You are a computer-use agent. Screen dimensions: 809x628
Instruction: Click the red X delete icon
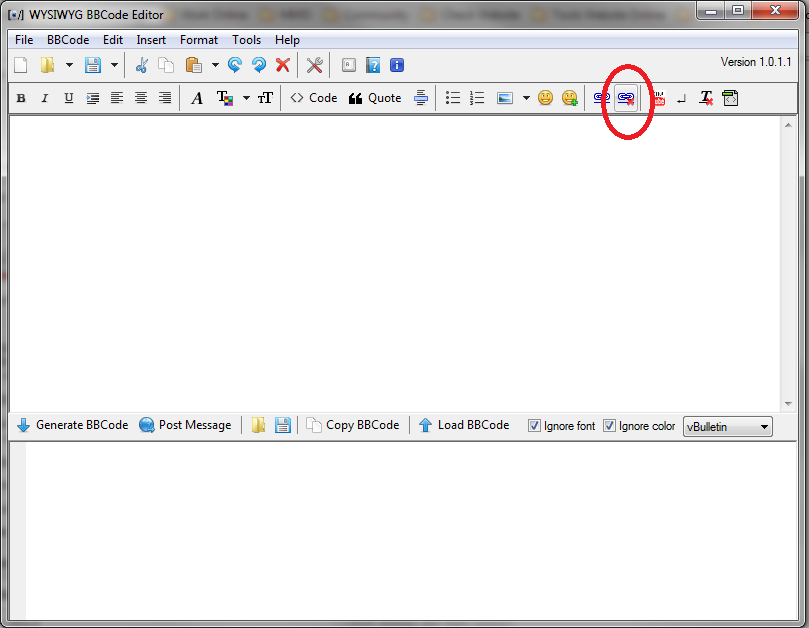pos(282,65)
